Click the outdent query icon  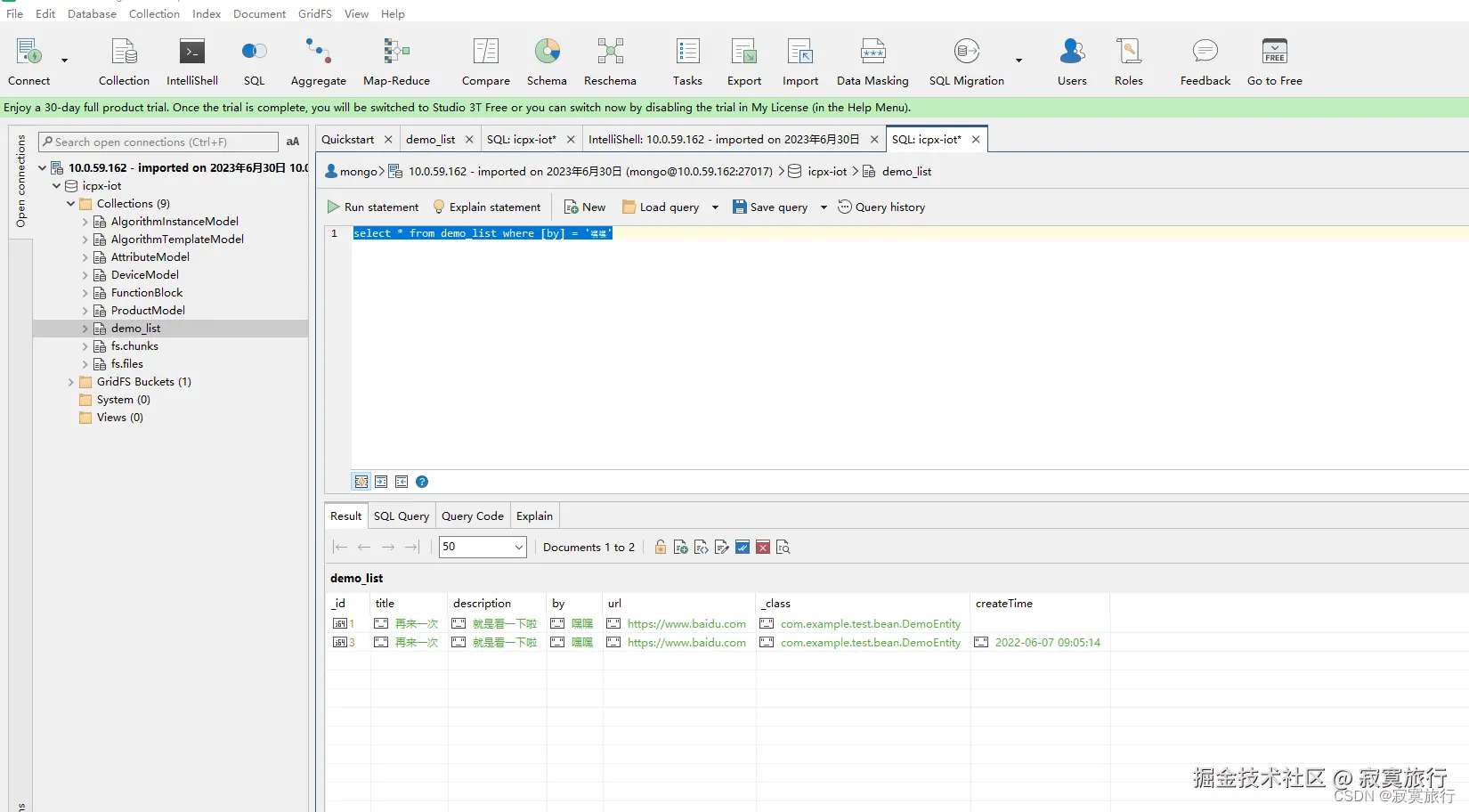coord(402,482)
